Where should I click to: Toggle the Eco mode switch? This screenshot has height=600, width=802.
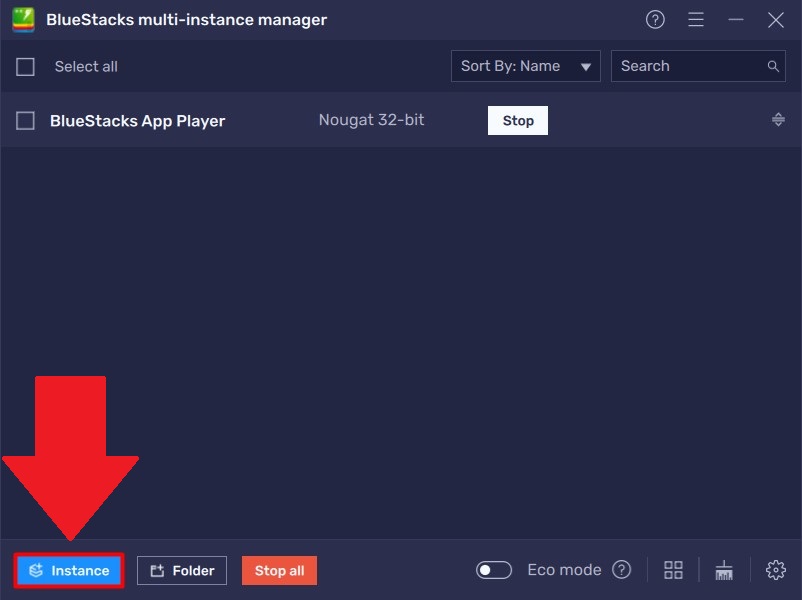click(x=494, y=570)
